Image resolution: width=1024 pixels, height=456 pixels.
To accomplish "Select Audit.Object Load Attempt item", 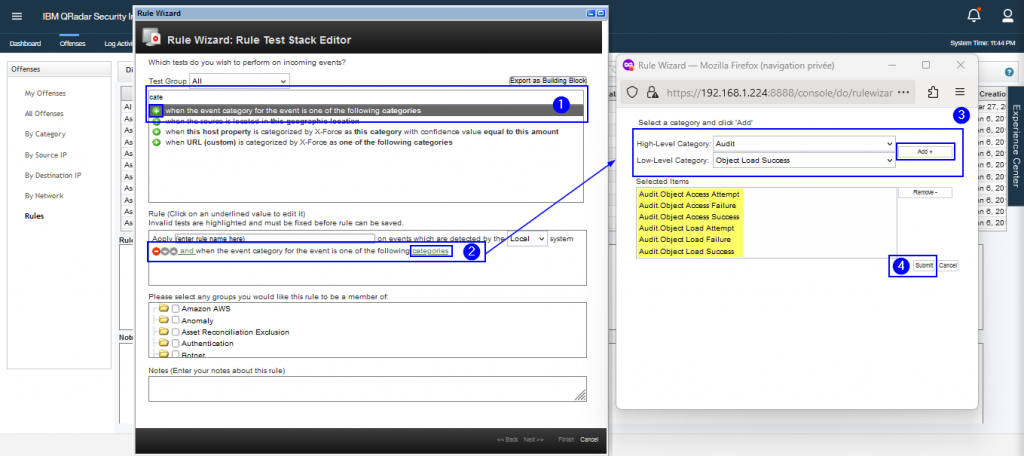I will pos(686,229).
